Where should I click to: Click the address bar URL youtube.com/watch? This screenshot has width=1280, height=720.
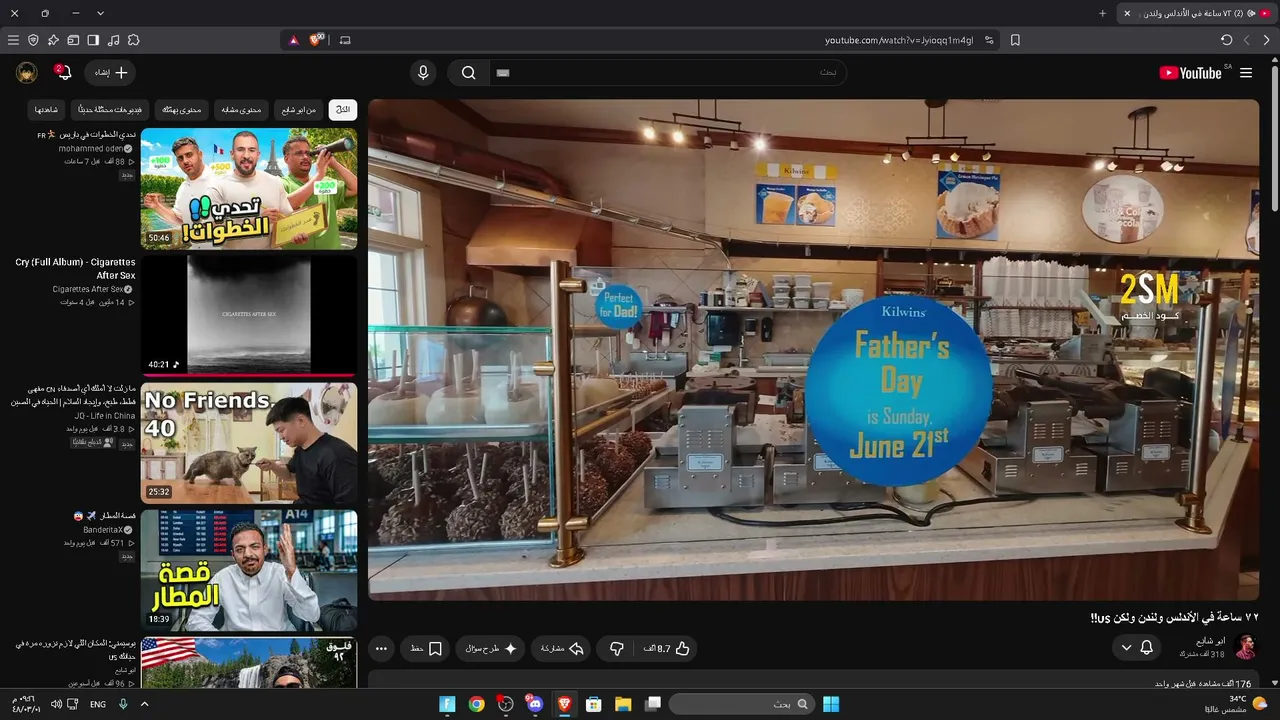pyautogui.click(x=899, y=40)
